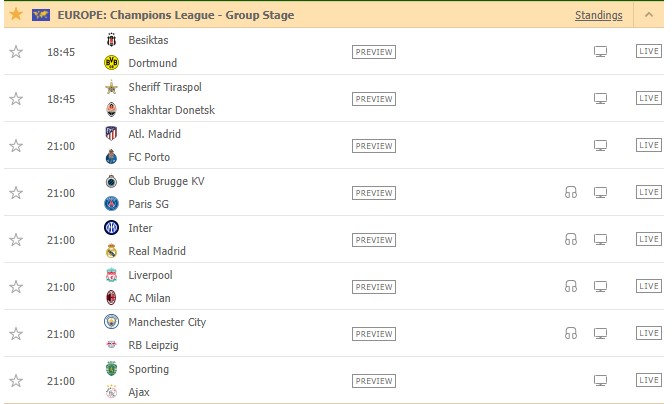
Task: Click TV icon for Besiktas vs Dortmund
Action: (600, 52)
